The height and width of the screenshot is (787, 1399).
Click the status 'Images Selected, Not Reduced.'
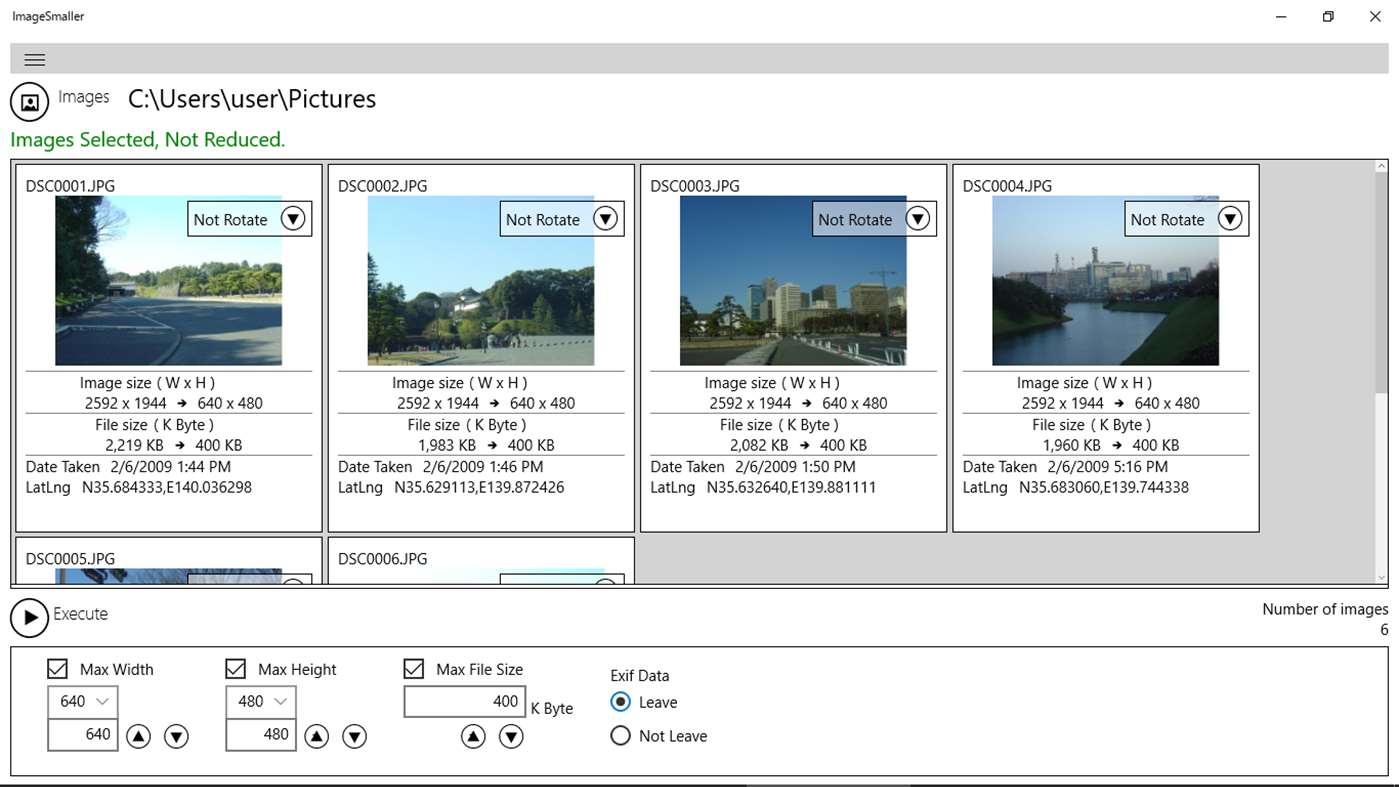tap(148, 140)
